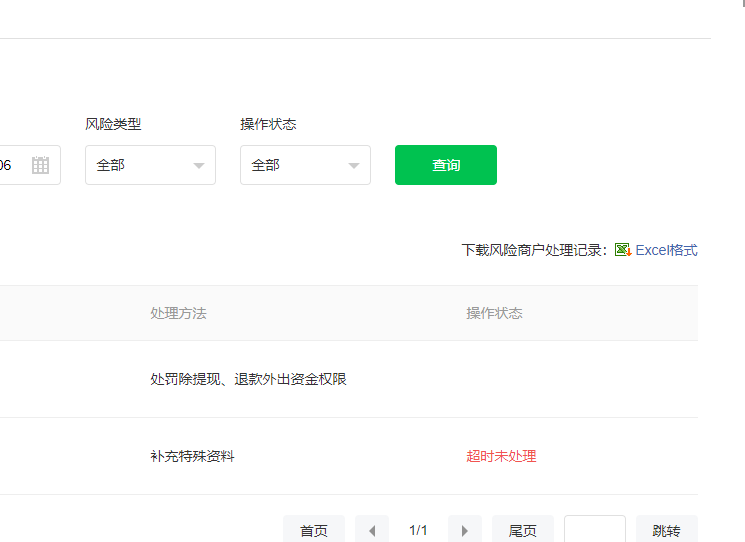Click the 补充特殊资料 cell
Viewport: 745px width, 542px height.
click(192, 456)
